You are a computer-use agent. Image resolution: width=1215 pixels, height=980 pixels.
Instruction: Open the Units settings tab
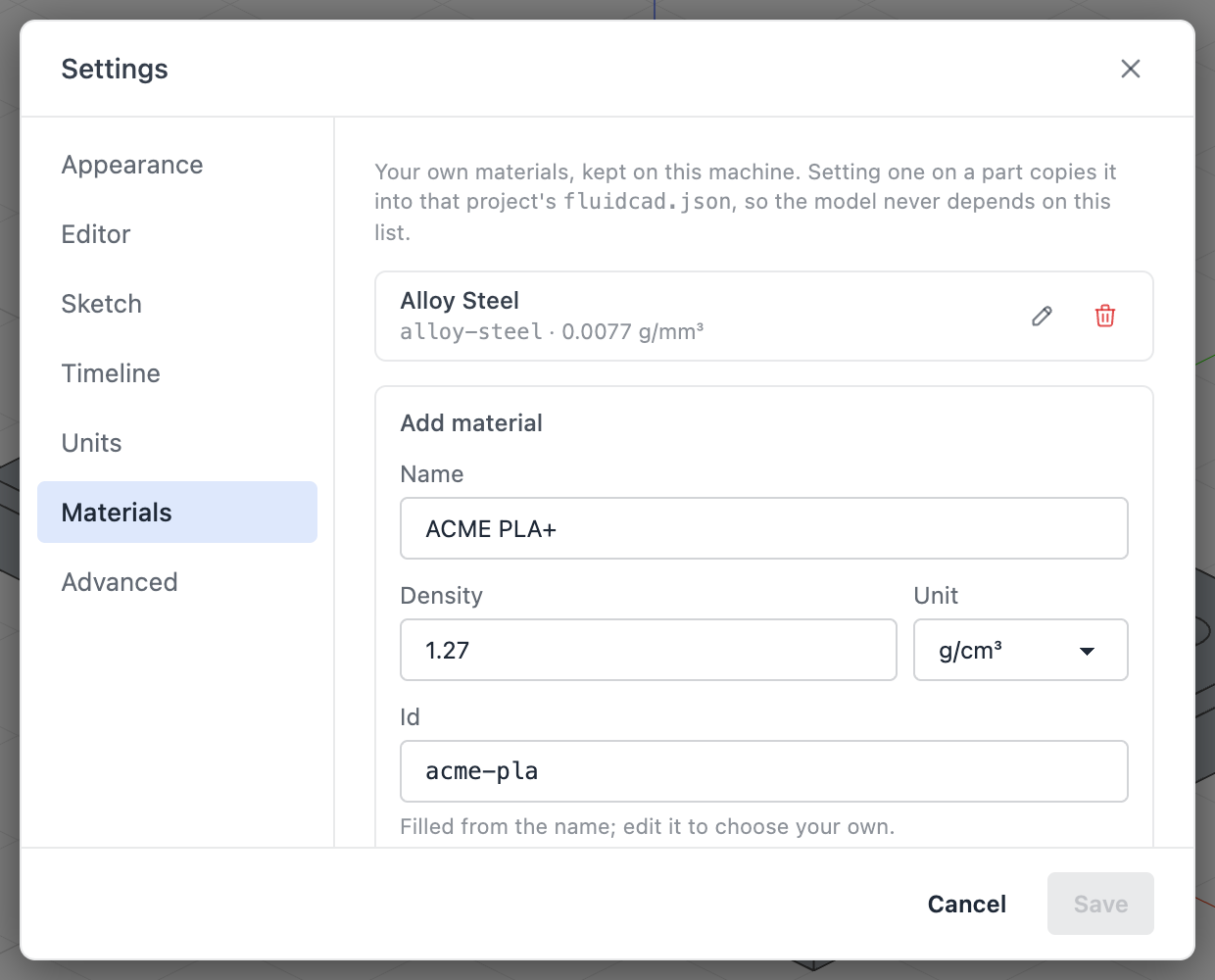pyautogui.click(x=177, y=443)
